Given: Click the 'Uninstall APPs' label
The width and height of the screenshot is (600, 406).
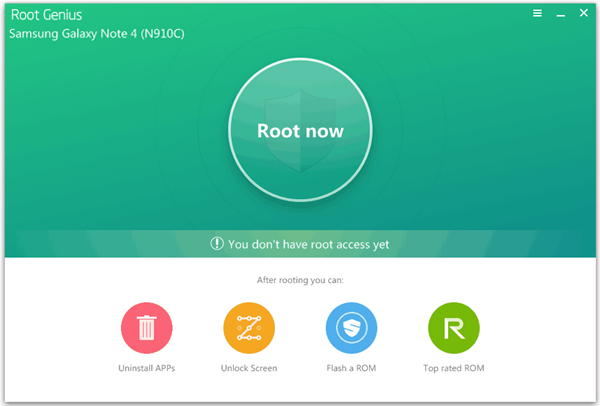Looking at the screenshot, I should pos(147,368).
